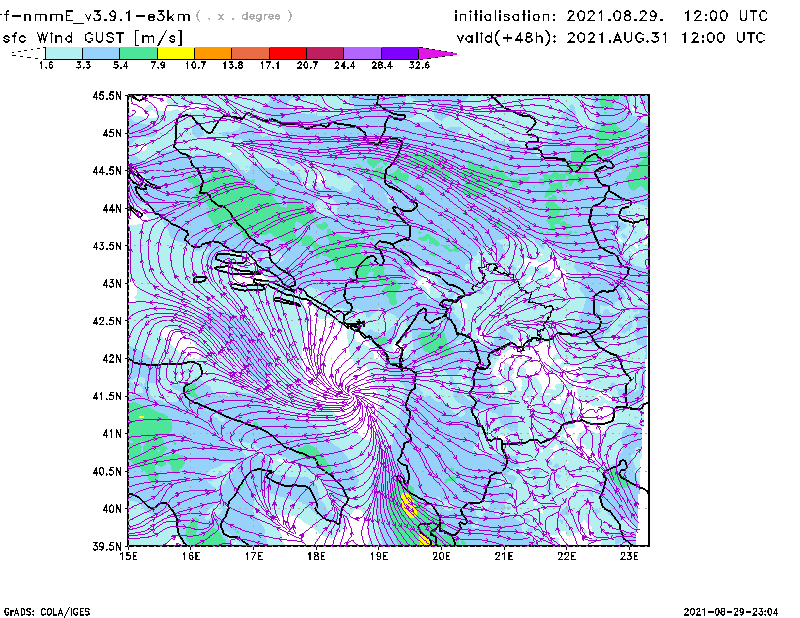Click the 43N latitude label
Image resolution: width=800 pixels, height=618 pixels.
point(112,283)
